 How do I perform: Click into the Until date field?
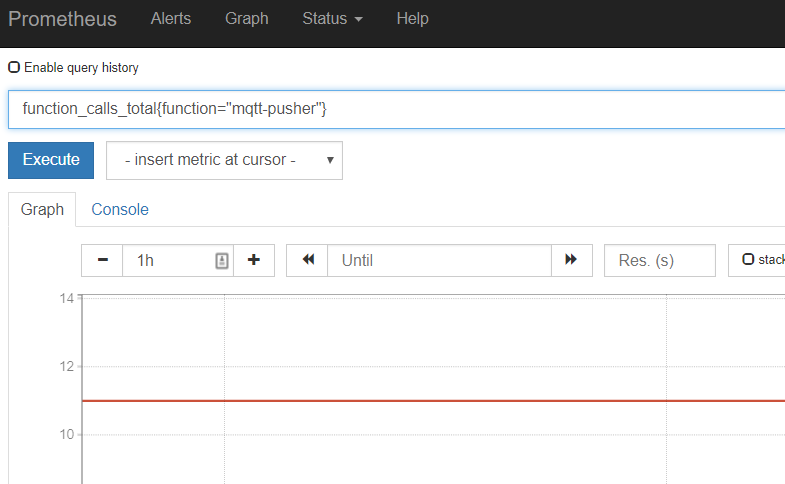[439, 260]
